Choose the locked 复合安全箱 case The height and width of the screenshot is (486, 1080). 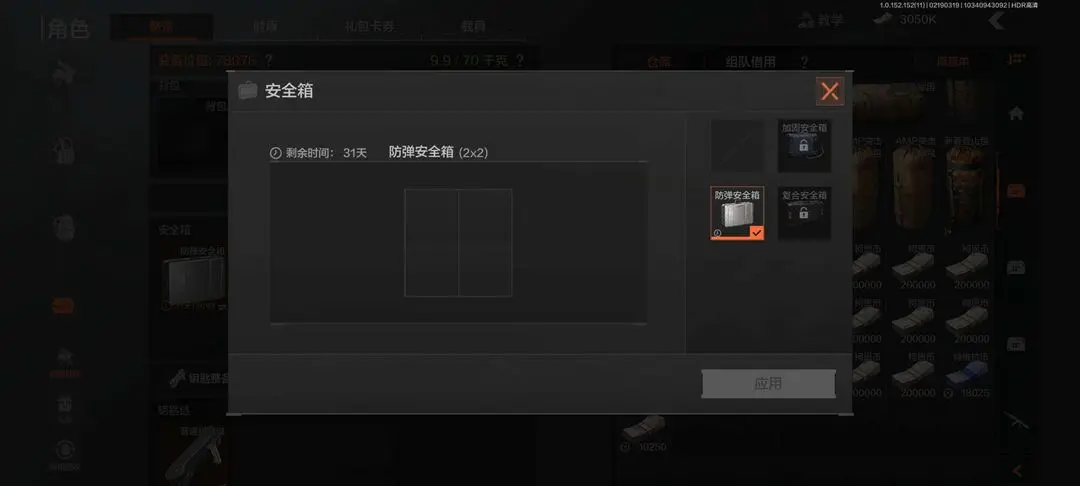click(804, 213)
